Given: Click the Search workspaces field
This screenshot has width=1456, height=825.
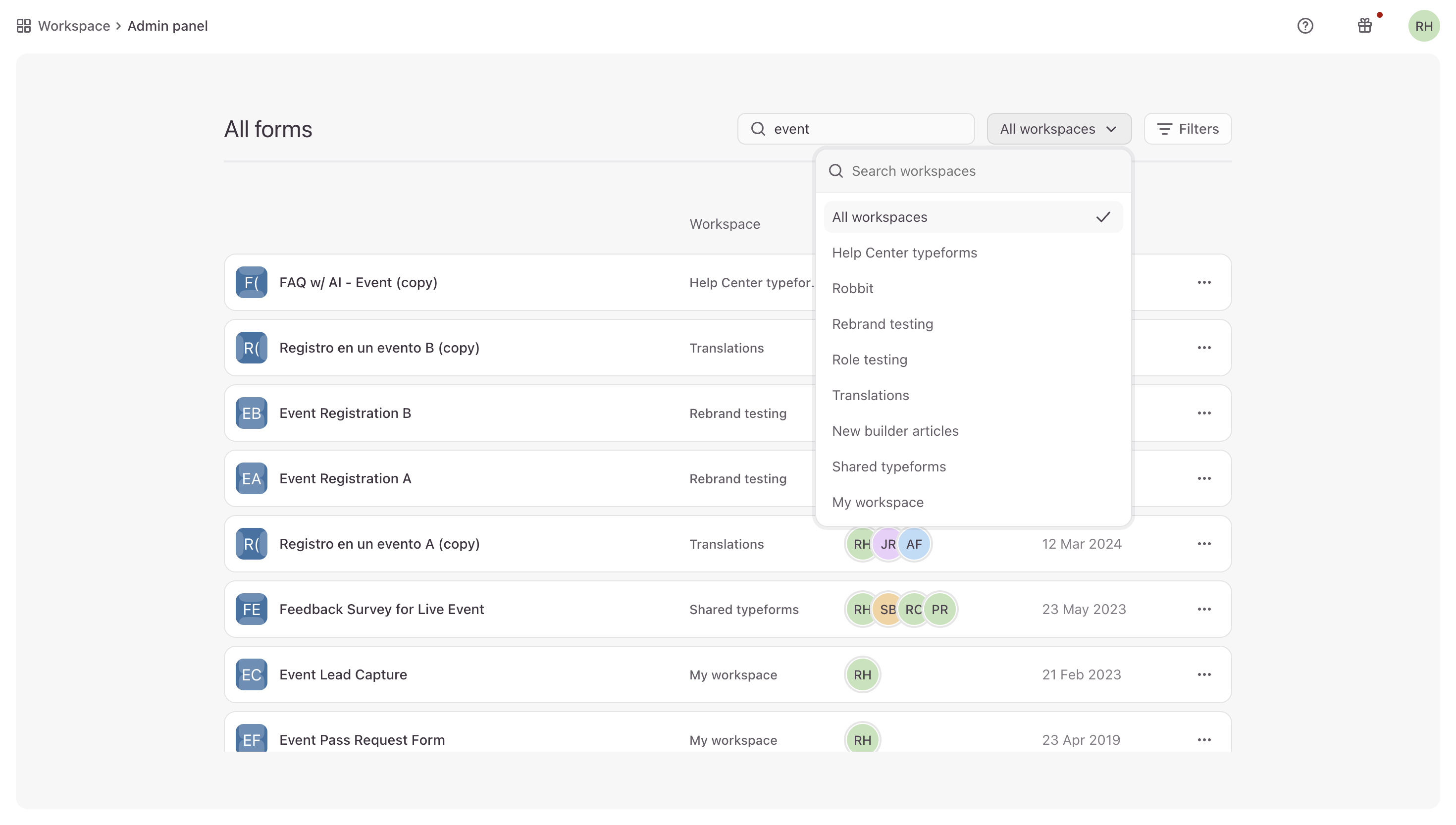Looking at the screenshot, I should (x=980, y=171).
